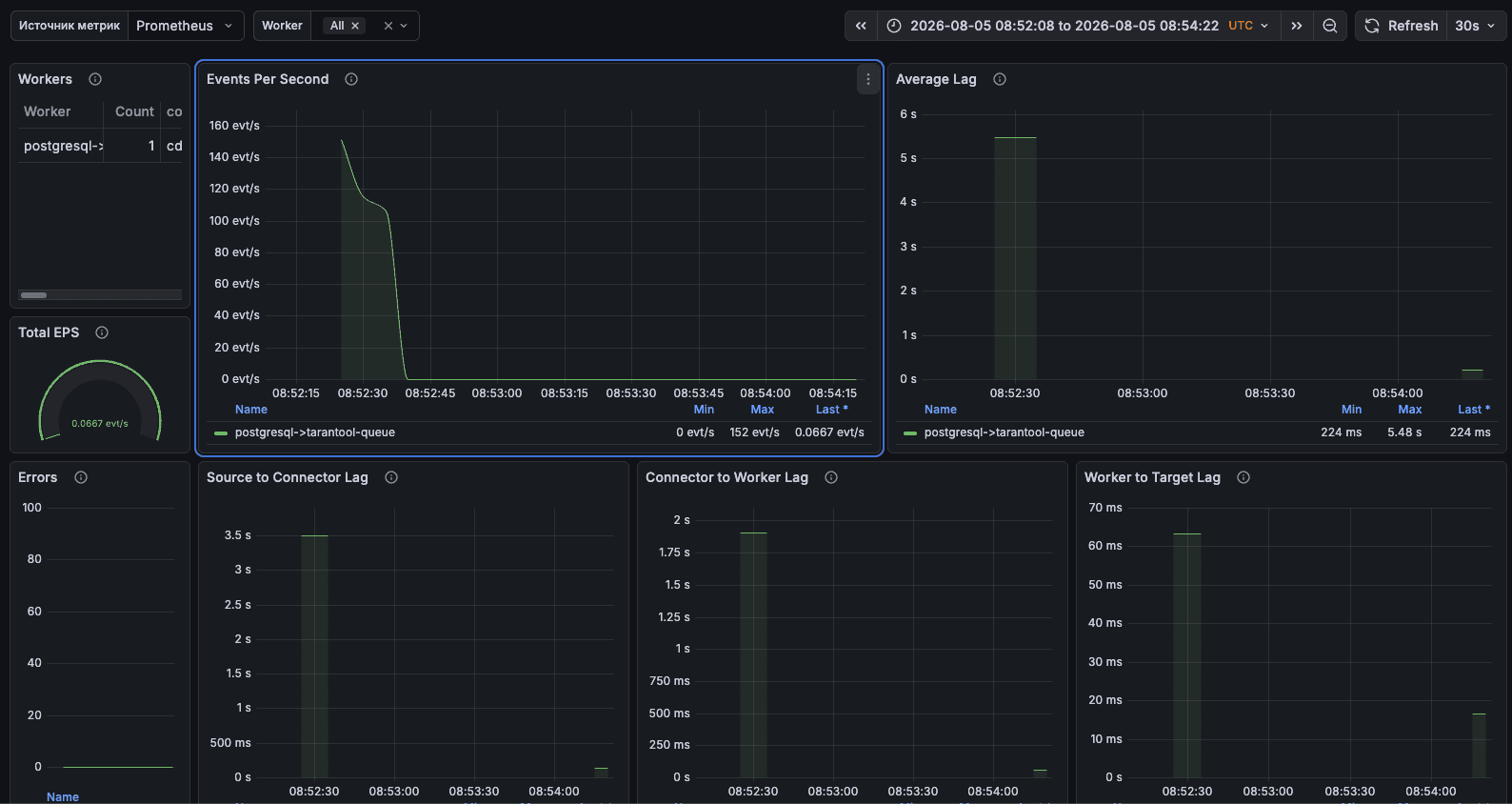Show info for Errors panel

coord(81,477)
